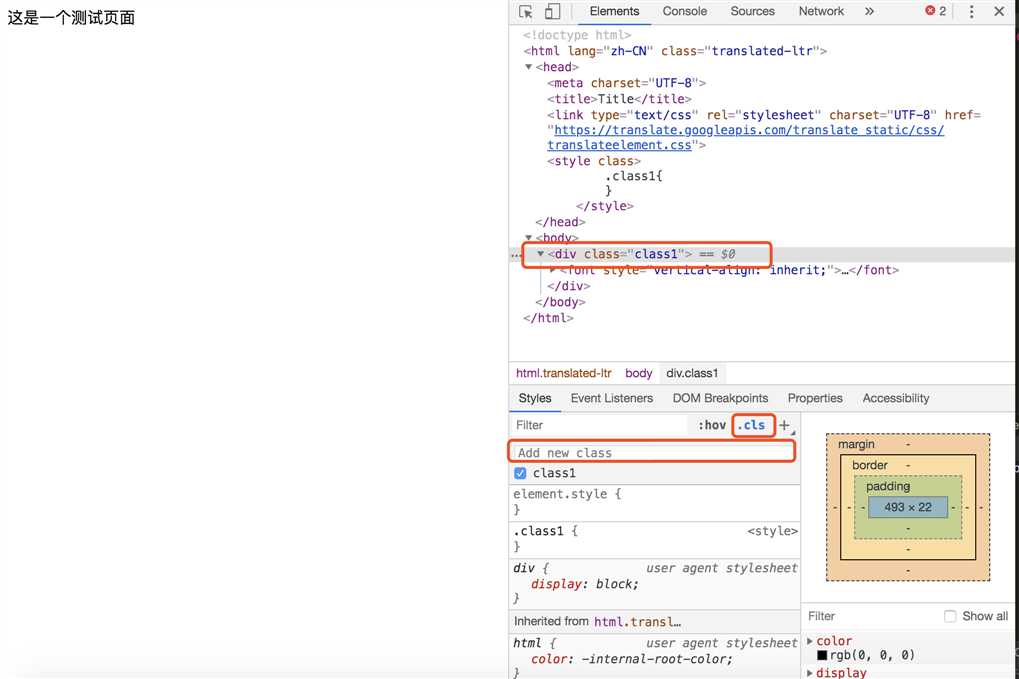This screenshot has height=679, width=1019.
Task: Activate the inspect element picker icon
Action: pos(526,12)
